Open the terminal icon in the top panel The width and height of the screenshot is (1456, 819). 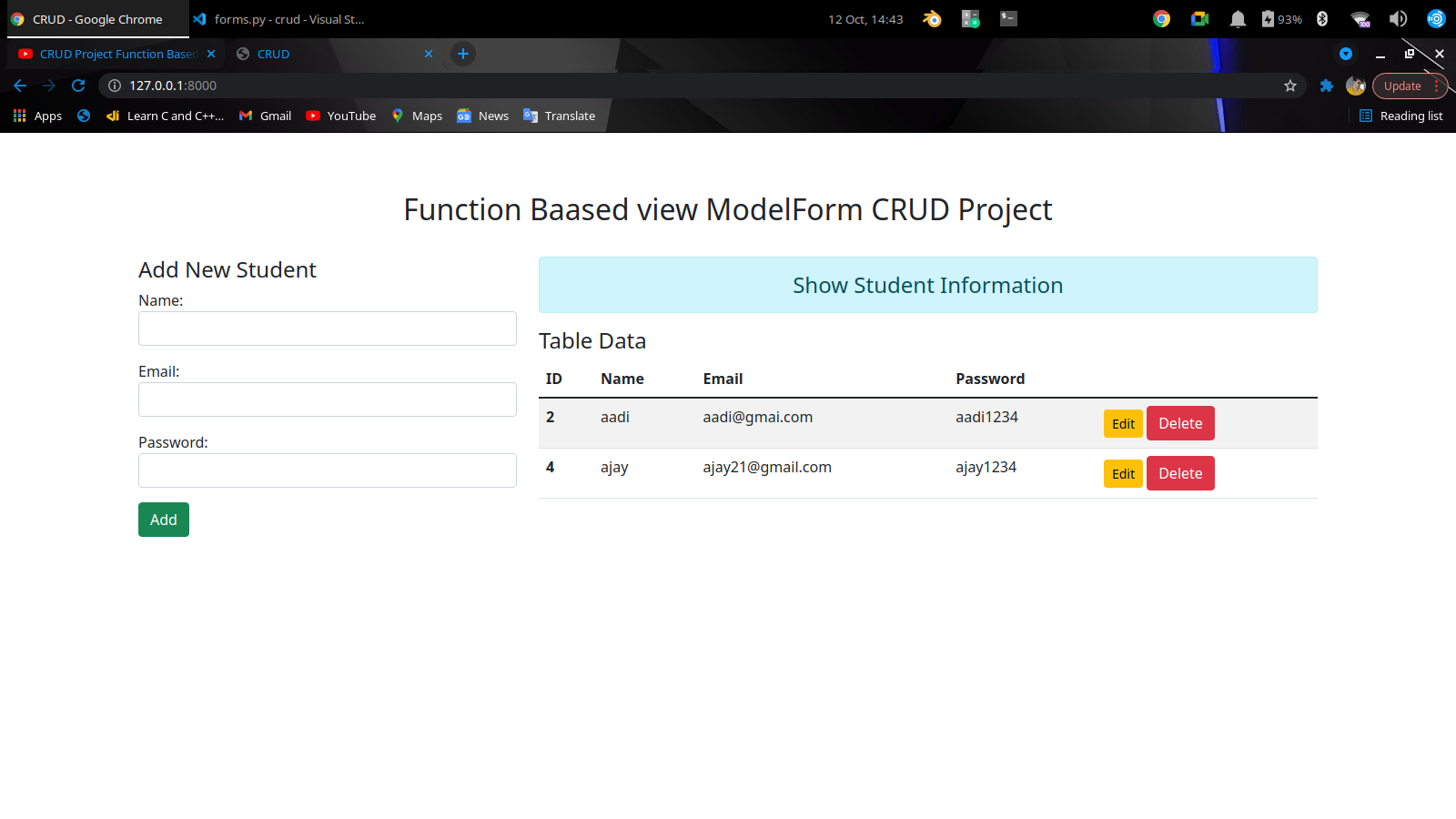(x=1008, y=18)
